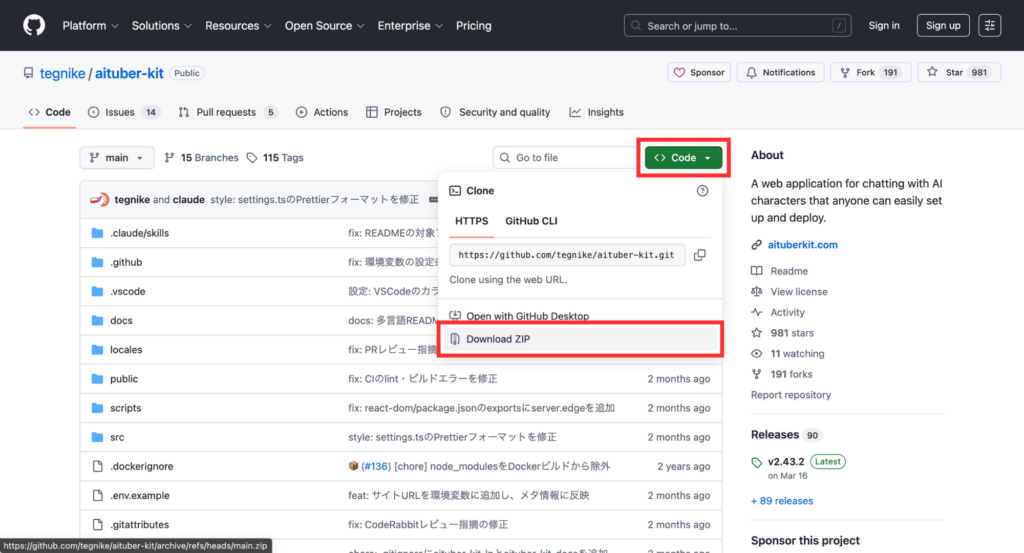The width and height of the screenshot is (1024, 553).
Task: Click the Sign in link
Action: 884,25
